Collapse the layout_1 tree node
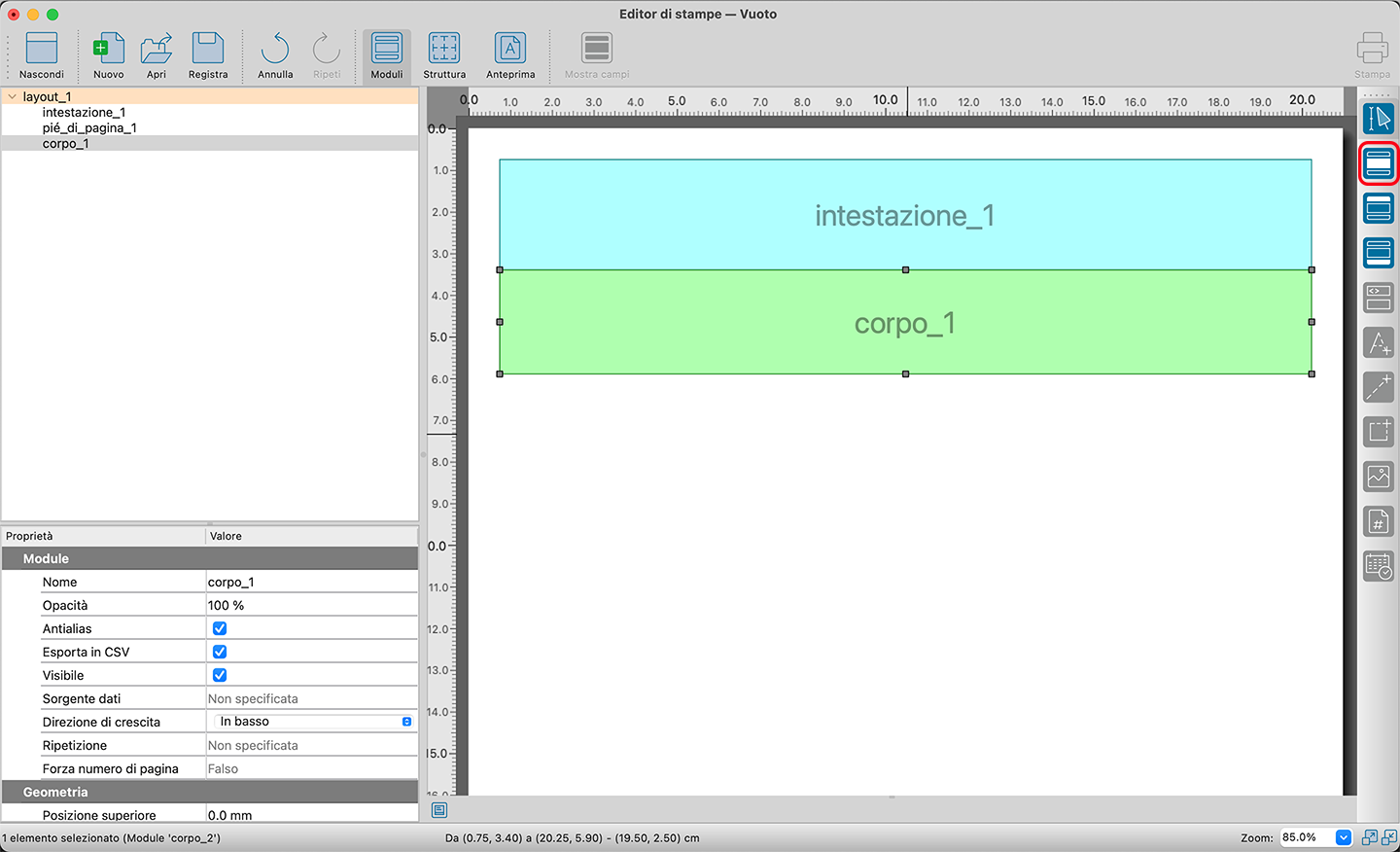 12,96
